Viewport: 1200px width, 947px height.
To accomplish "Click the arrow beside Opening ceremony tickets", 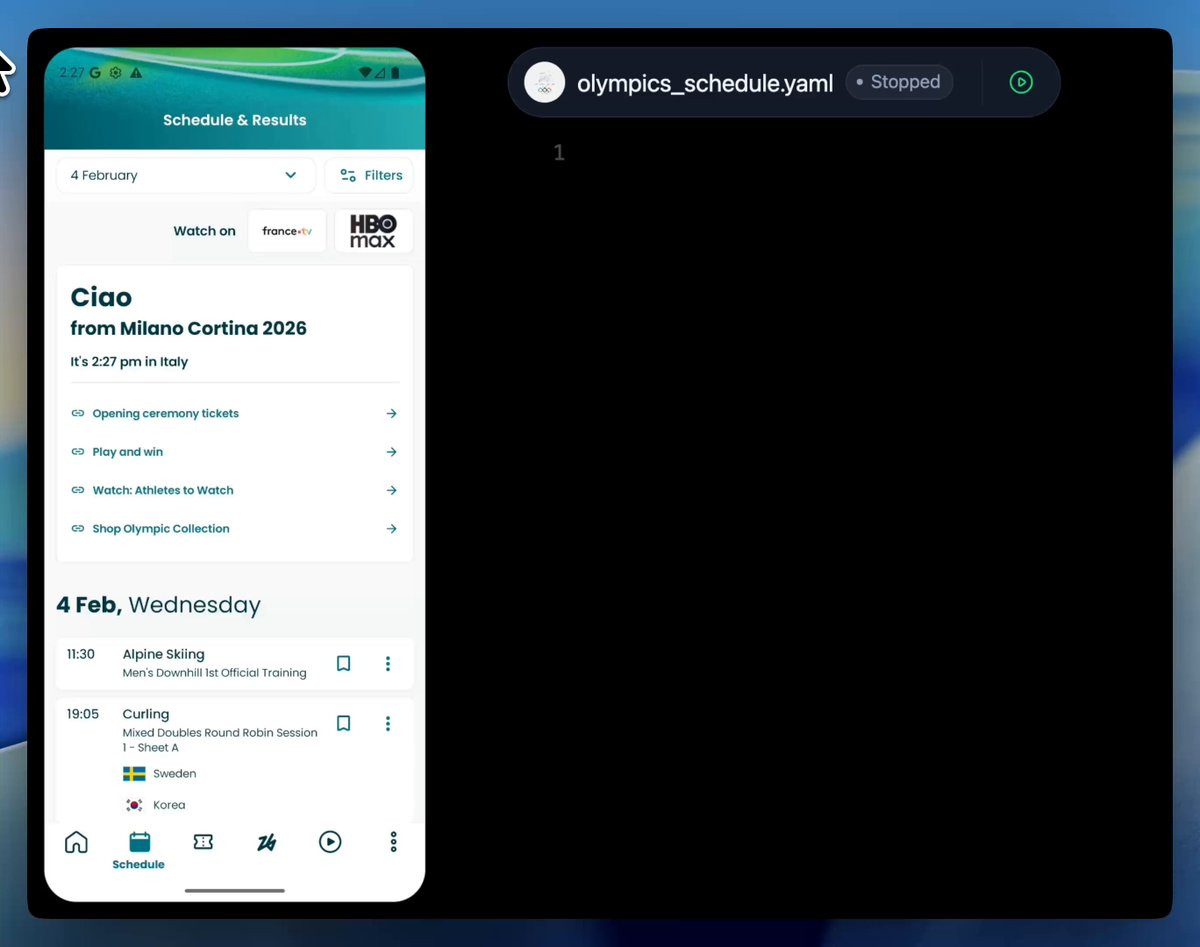I will click(x=391, y=413).
